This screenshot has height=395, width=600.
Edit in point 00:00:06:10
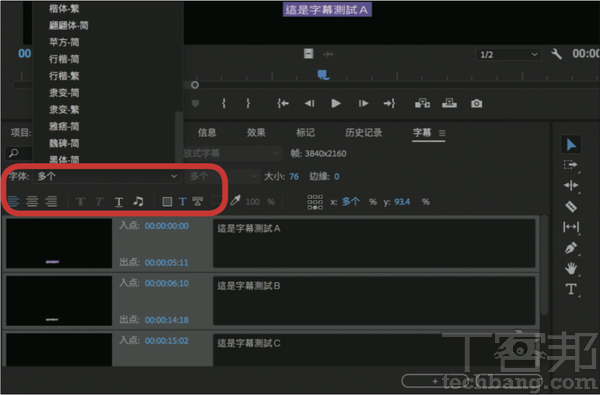(x=166, y=283)
